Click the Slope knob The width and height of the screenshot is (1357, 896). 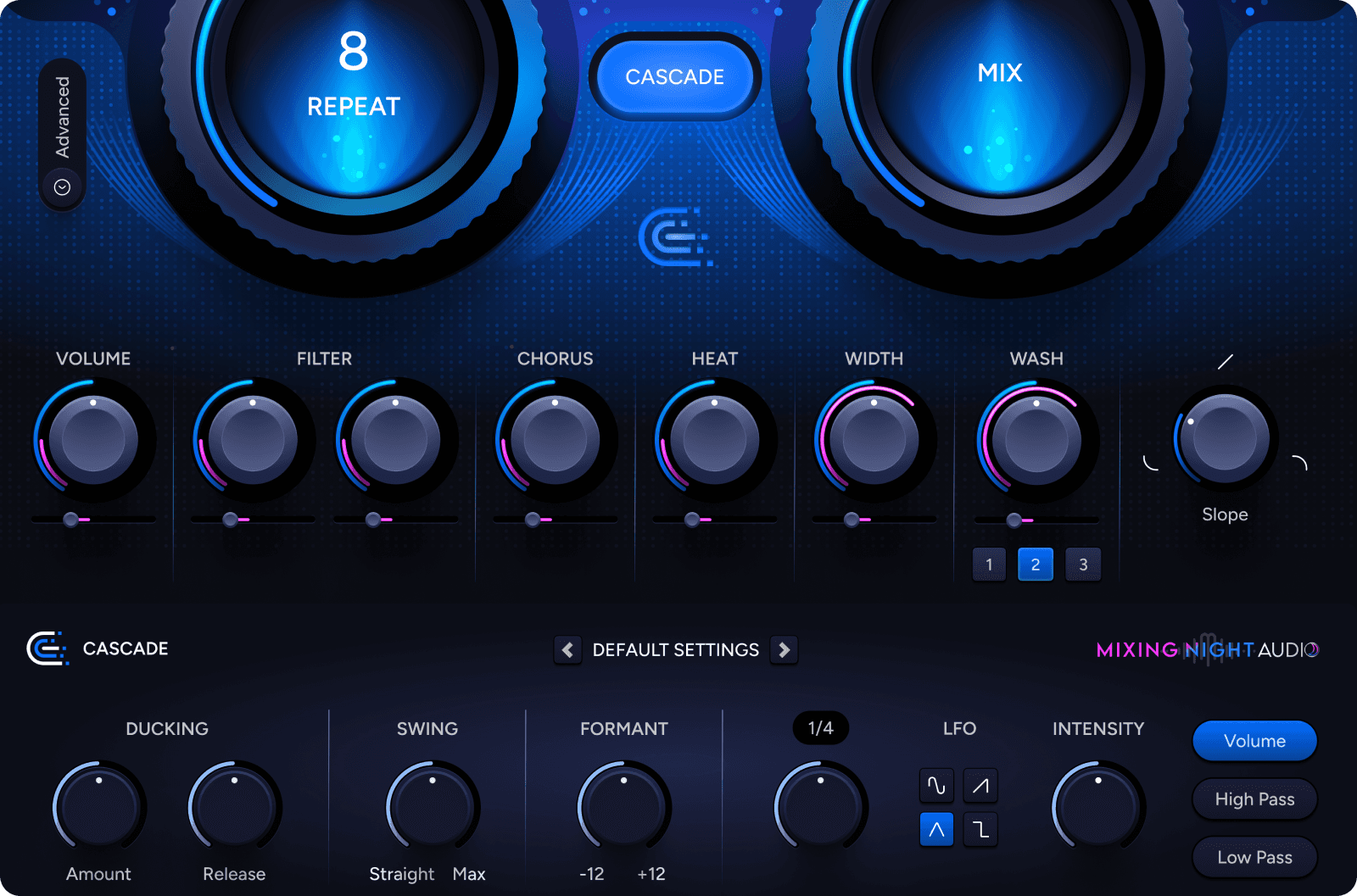1223,439
